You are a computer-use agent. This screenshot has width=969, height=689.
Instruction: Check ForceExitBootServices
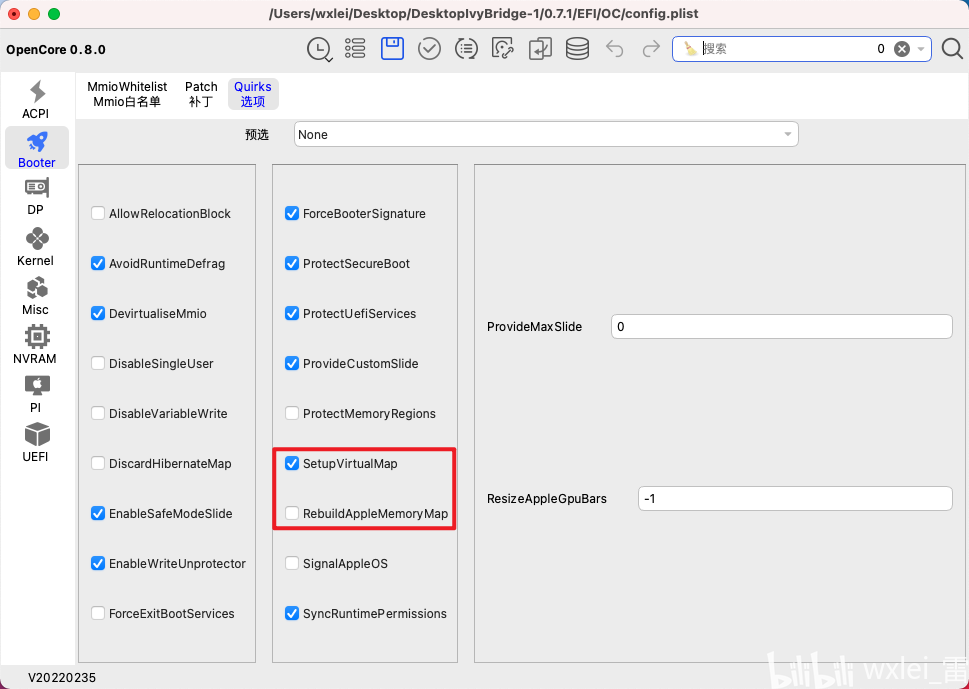click(x=98, y=614)
